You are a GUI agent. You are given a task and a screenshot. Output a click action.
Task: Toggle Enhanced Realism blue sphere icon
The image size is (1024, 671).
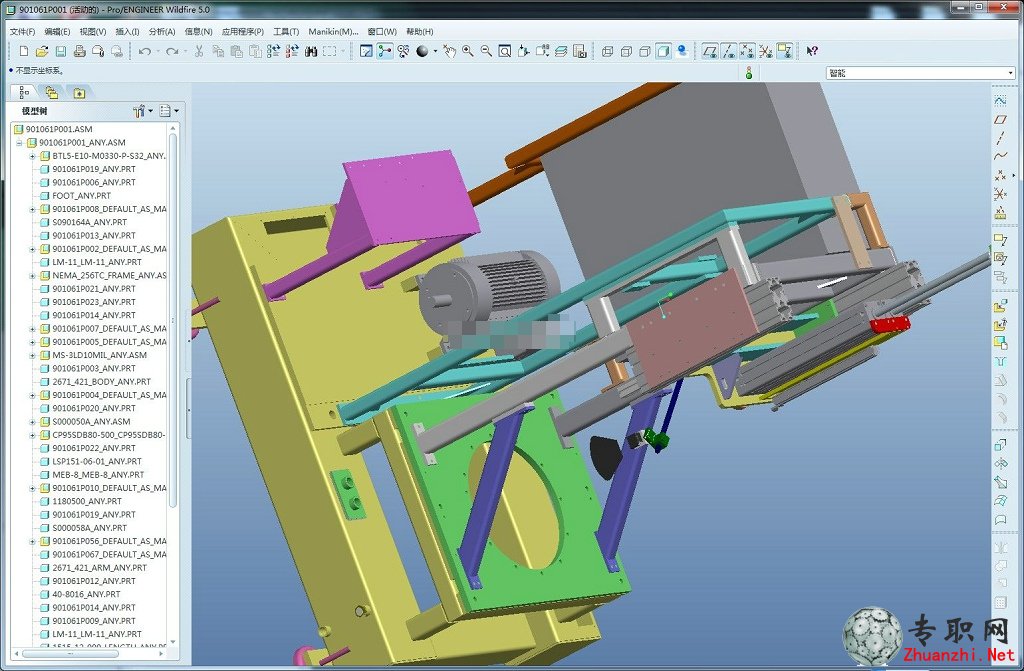[682, 51]
